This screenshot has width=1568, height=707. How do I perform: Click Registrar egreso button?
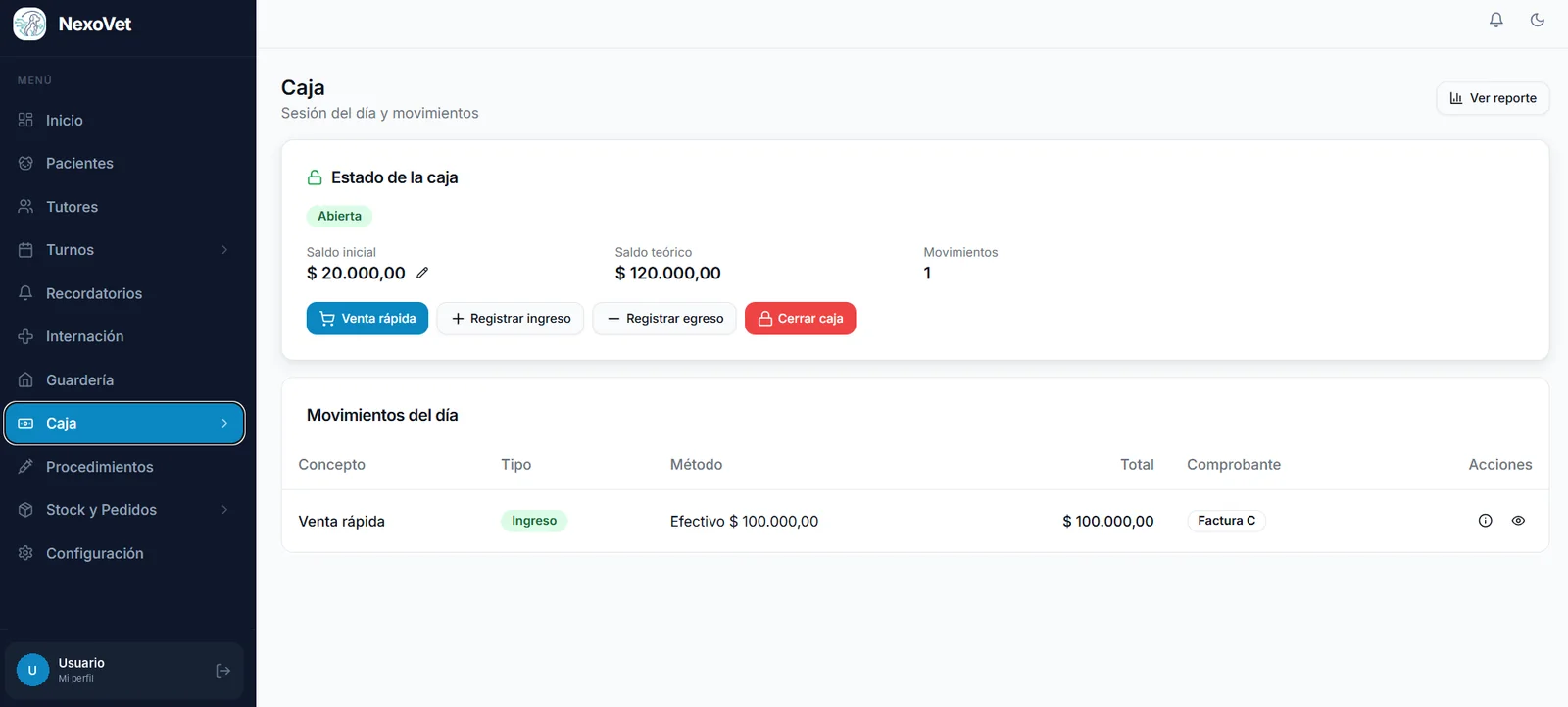[664, 319]
